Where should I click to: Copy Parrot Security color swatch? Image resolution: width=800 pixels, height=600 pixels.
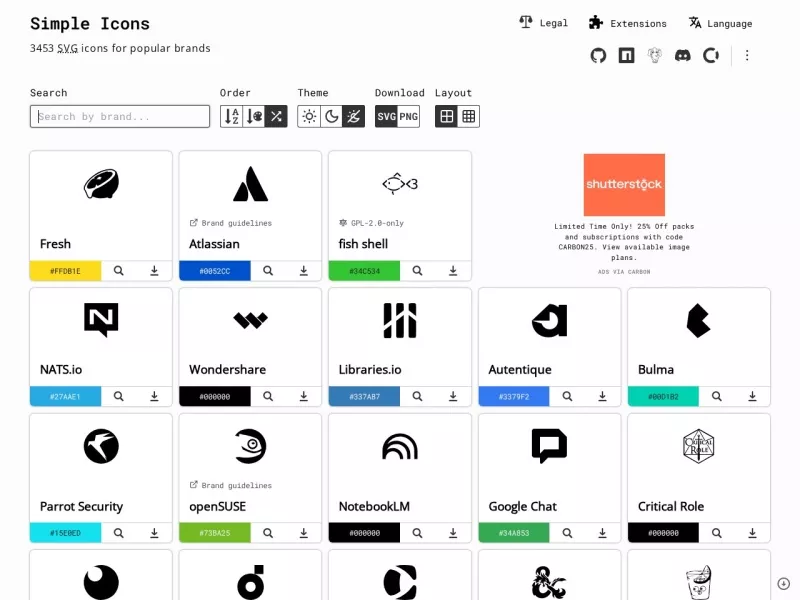[x=65, y=533]
